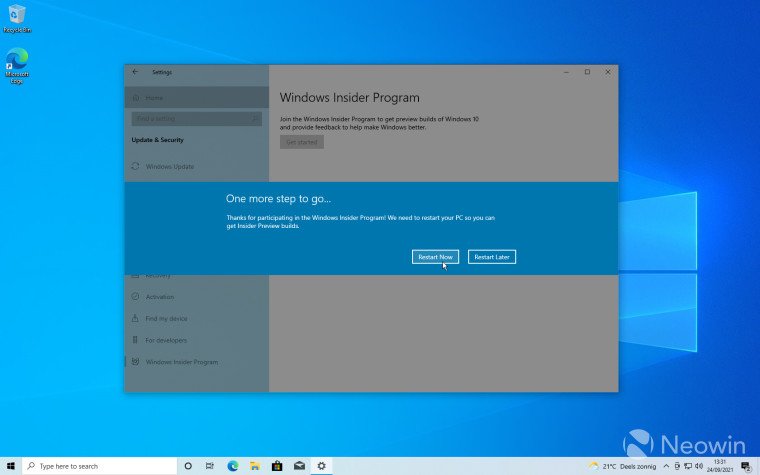The image size is (760, 475).
Task: Click the volume speaker icon in tray
Action: click(699, 466)
